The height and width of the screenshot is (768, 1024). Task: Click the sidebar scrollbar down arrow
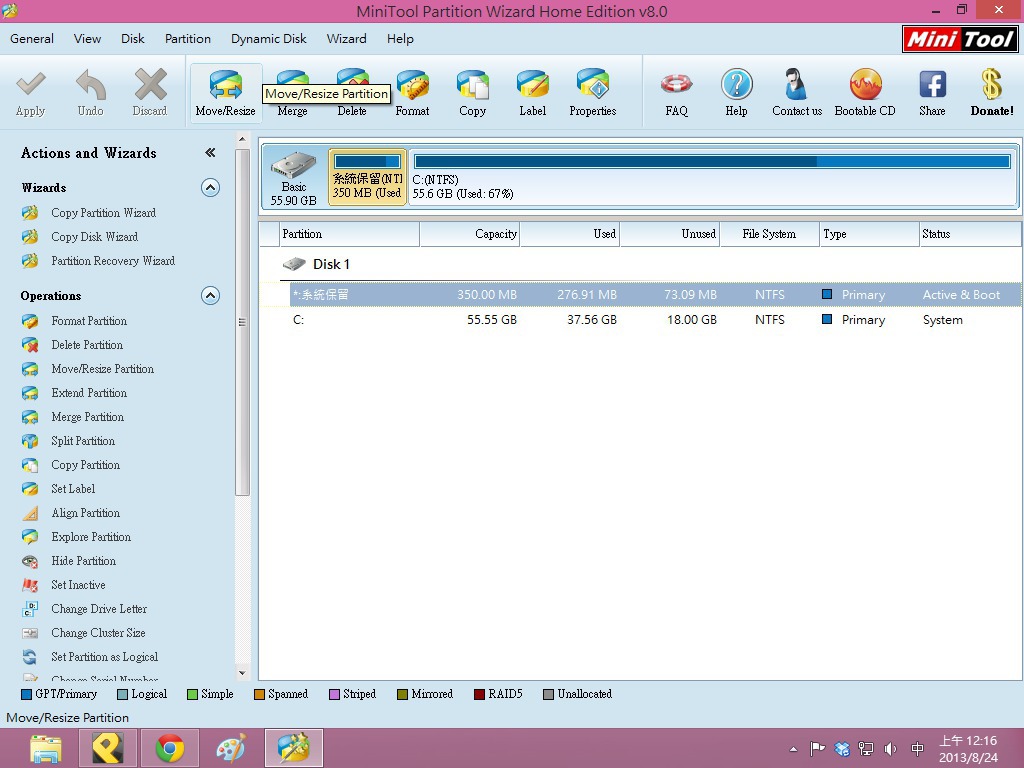click(242, 673)
